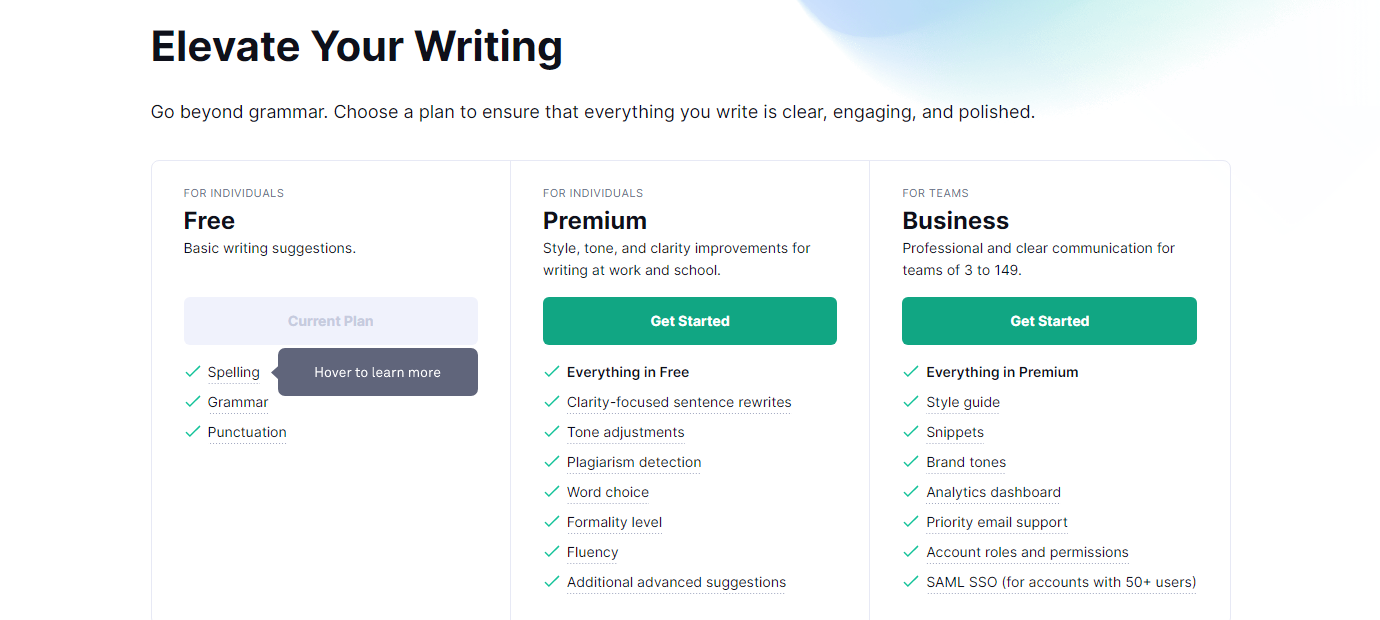Click the Grammar feature link
1380x620 pixels.
point(238,402)
